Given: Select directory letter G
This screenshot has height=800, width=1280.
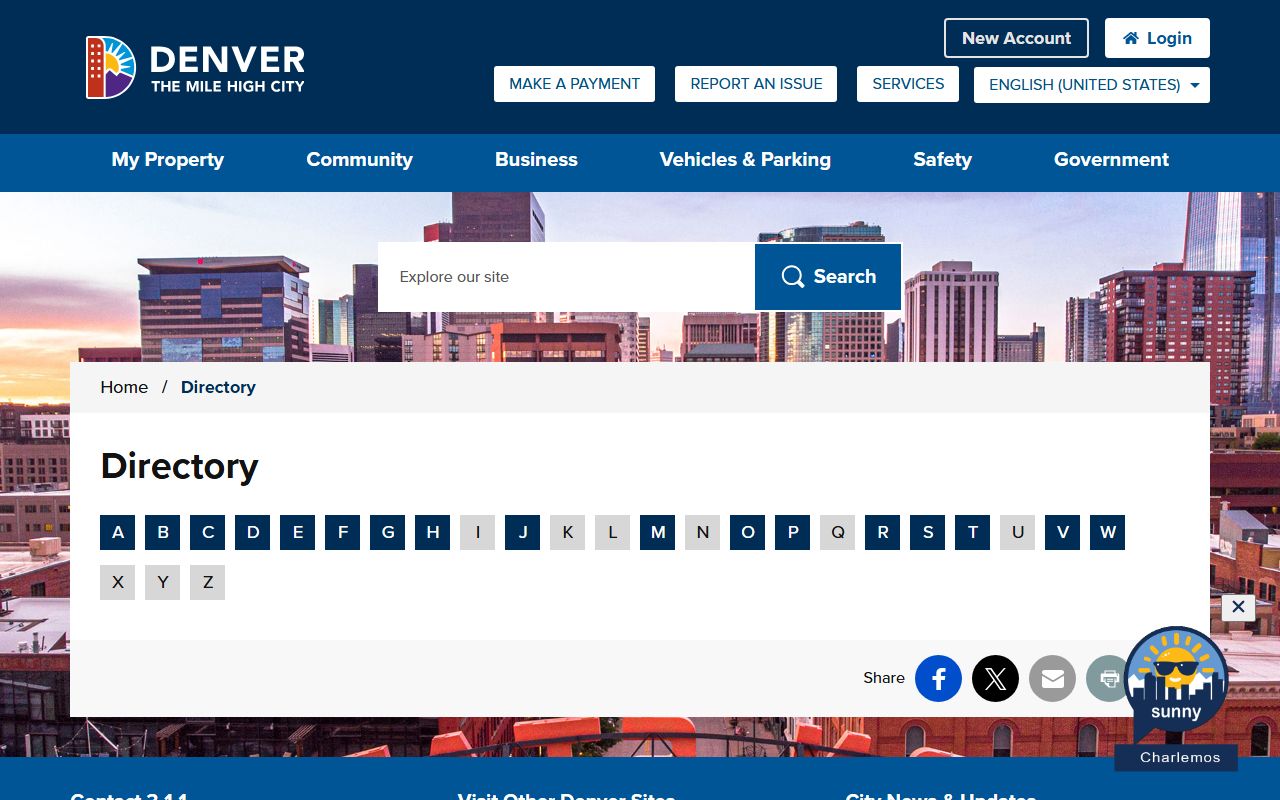Looking at the screenshot, I should (x=387, y=532).
